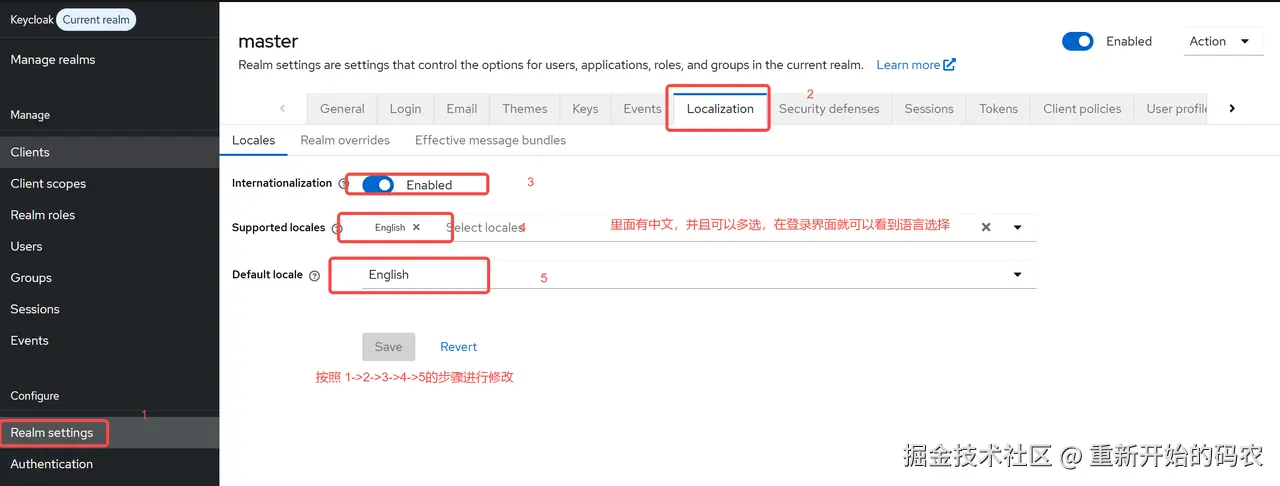1280x486 pixels.
Task: Click the Current realm badge
Action: tap(96, 20)
